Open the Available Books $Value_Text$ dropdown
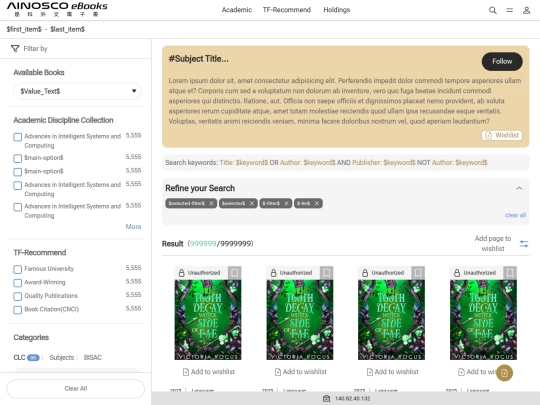 pyautogui.click(x=77, y=91)
